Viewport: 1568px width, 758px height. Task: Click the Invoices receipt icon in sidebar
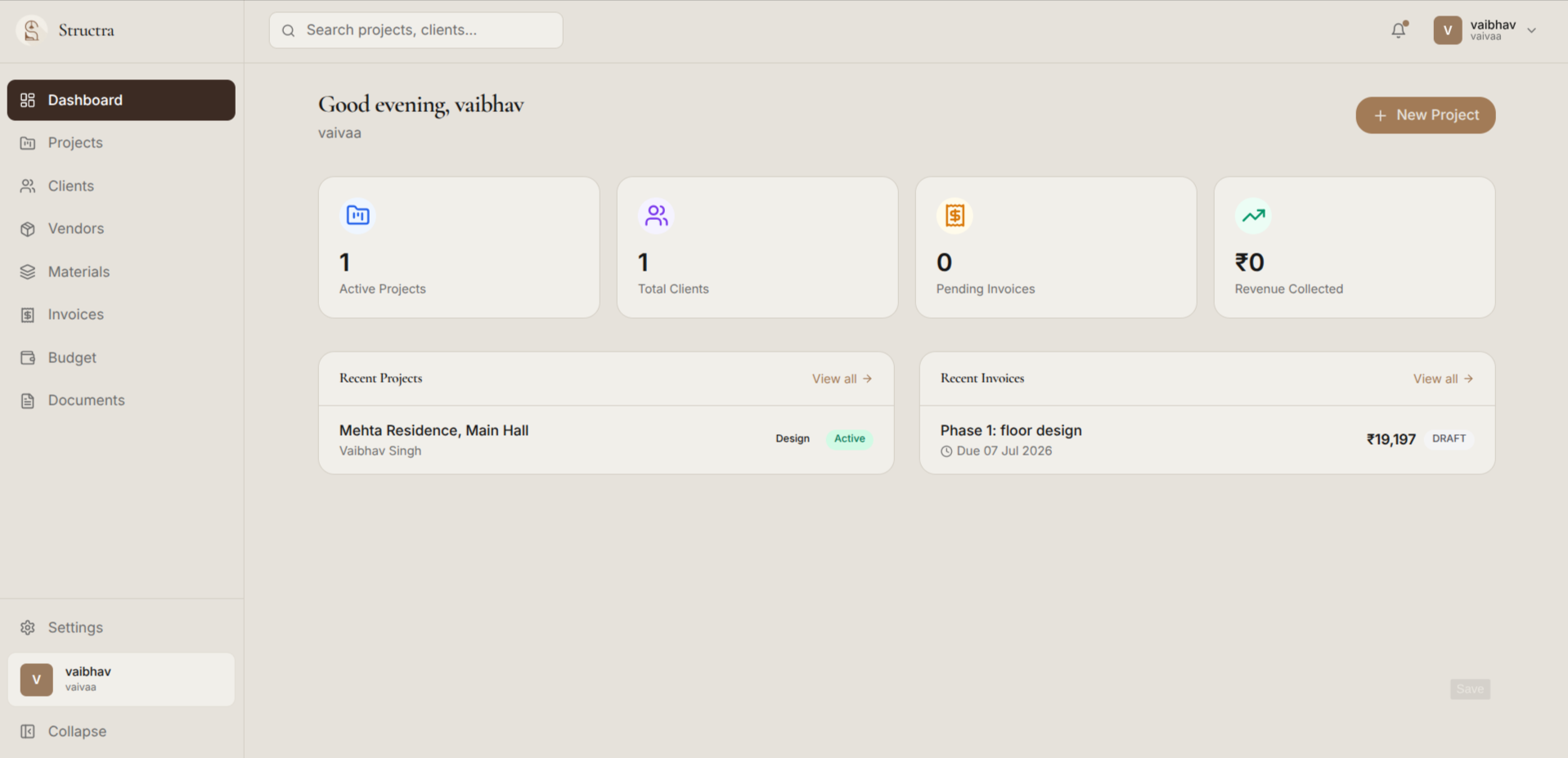28,315
